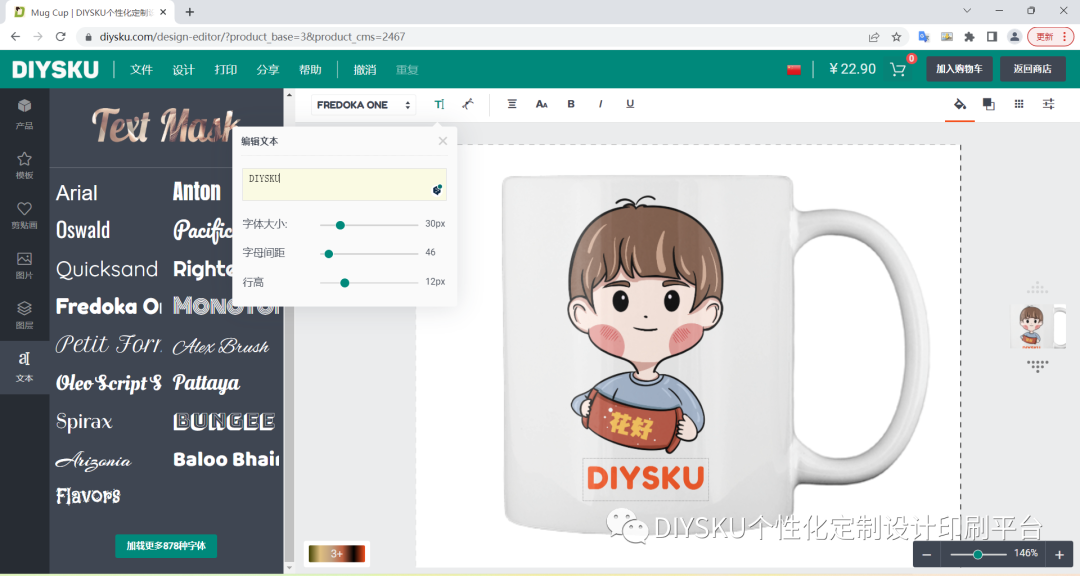Bookmark this page with the star icon
The height and width of the screenshot is (576, 1080).
896,37
